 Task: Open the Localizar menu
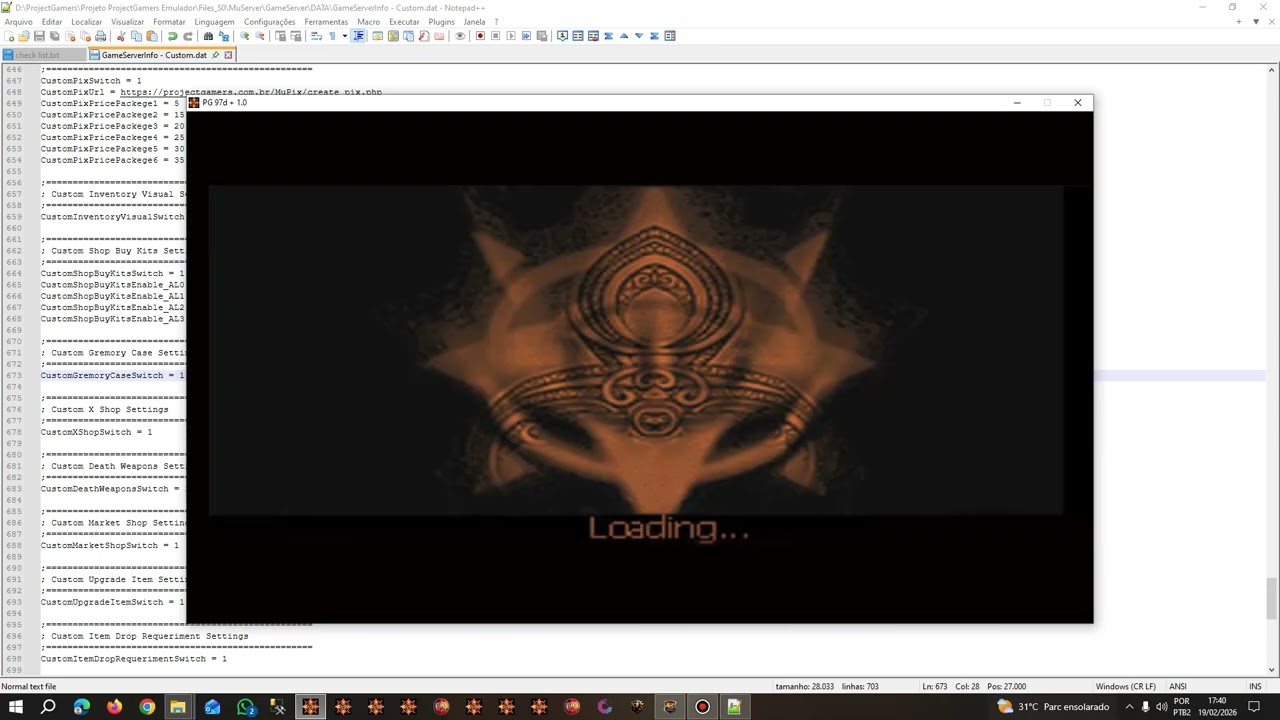coord(86,21)
